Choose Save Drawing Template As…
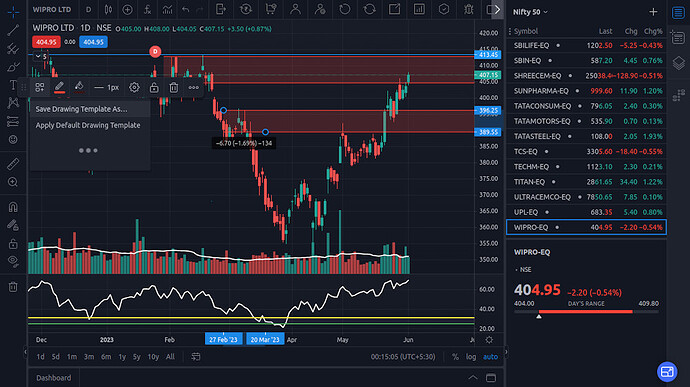The image size is (690, 387). 81,109
